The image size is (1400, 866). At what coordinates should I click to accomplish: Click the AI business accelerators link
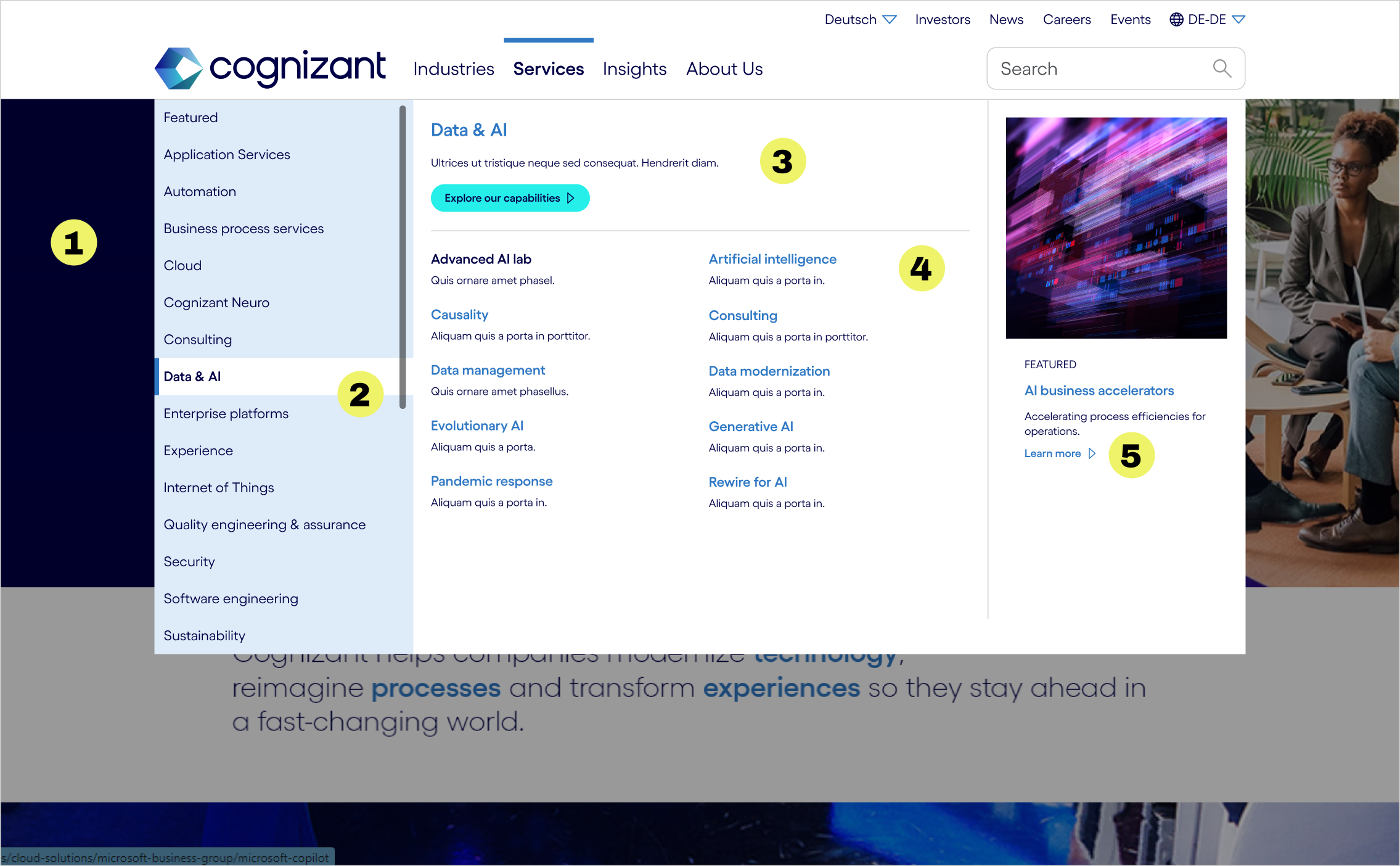pos(1099,390)
